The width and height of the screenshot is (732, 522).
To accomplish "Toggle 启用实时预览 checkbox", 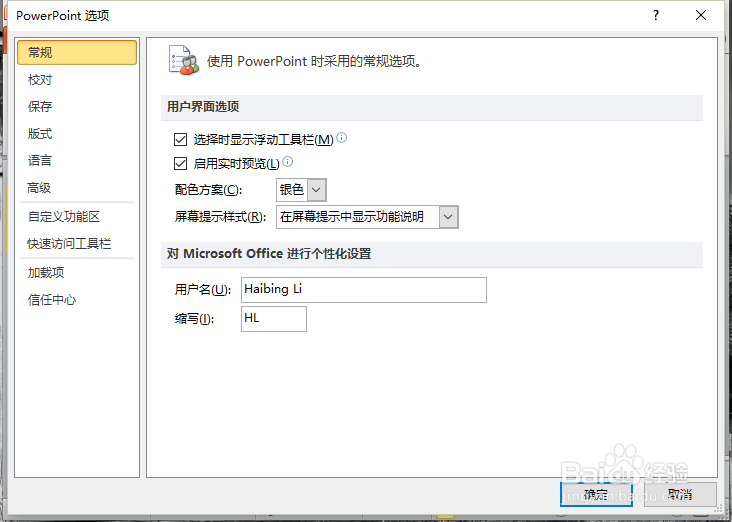I will (180, 163).
